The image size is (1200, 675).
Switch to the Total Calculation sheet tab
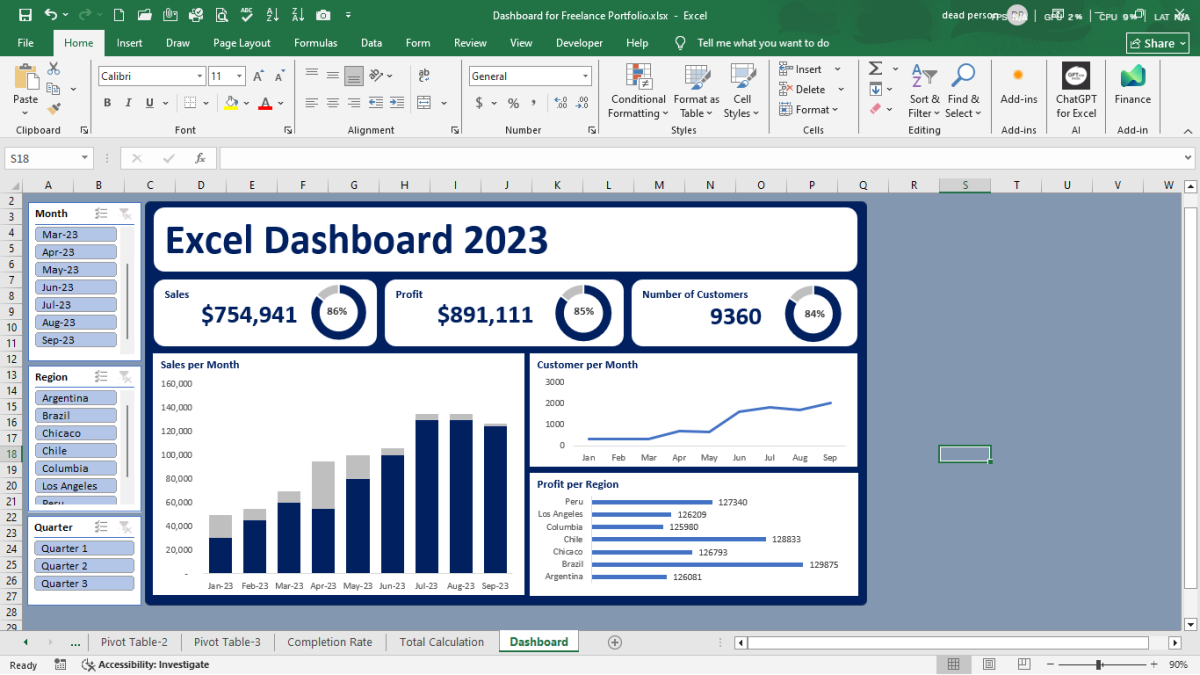tap(441, 642)
